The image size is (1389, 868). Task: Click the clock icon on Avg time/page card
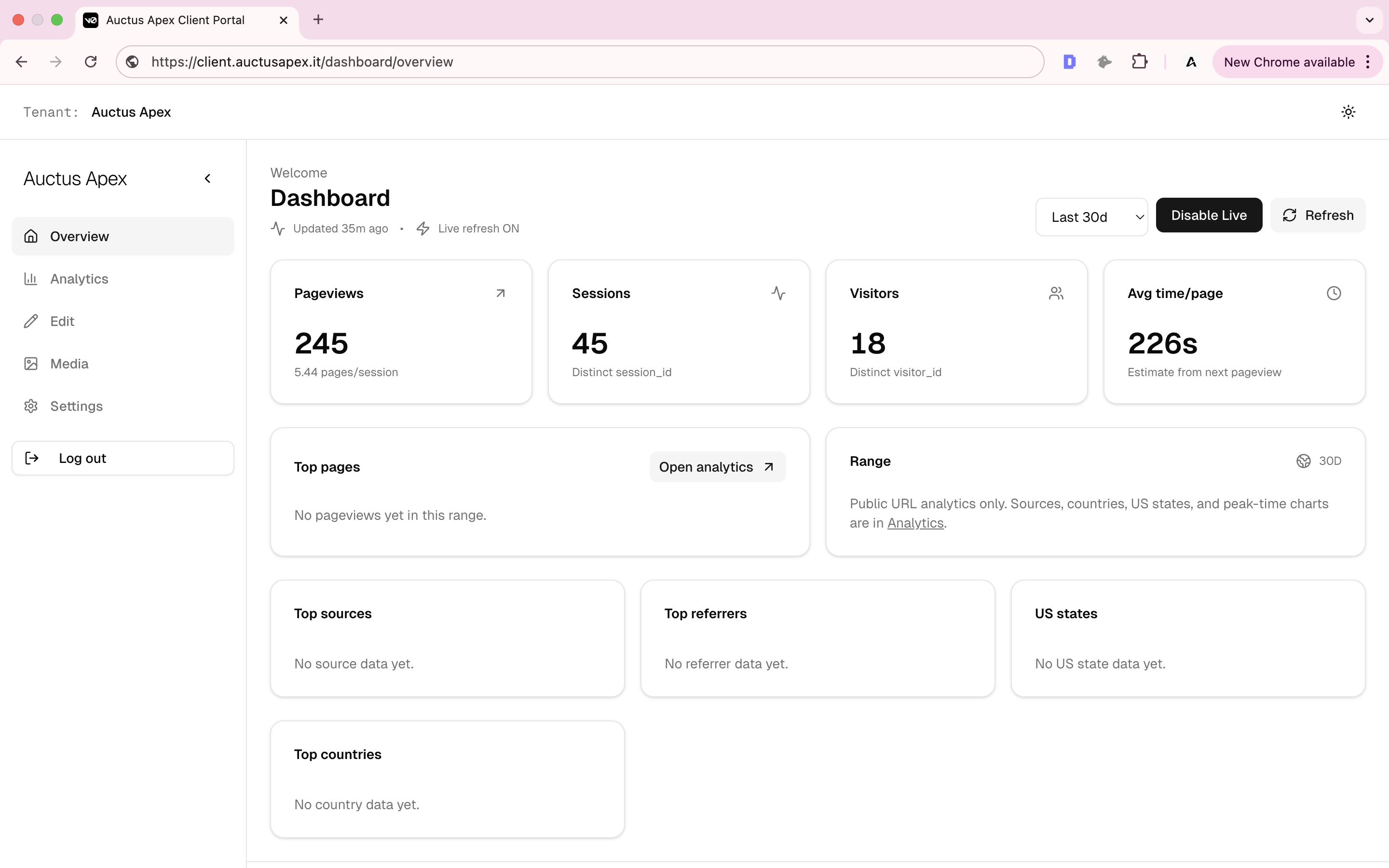[x=1334, y=293]
